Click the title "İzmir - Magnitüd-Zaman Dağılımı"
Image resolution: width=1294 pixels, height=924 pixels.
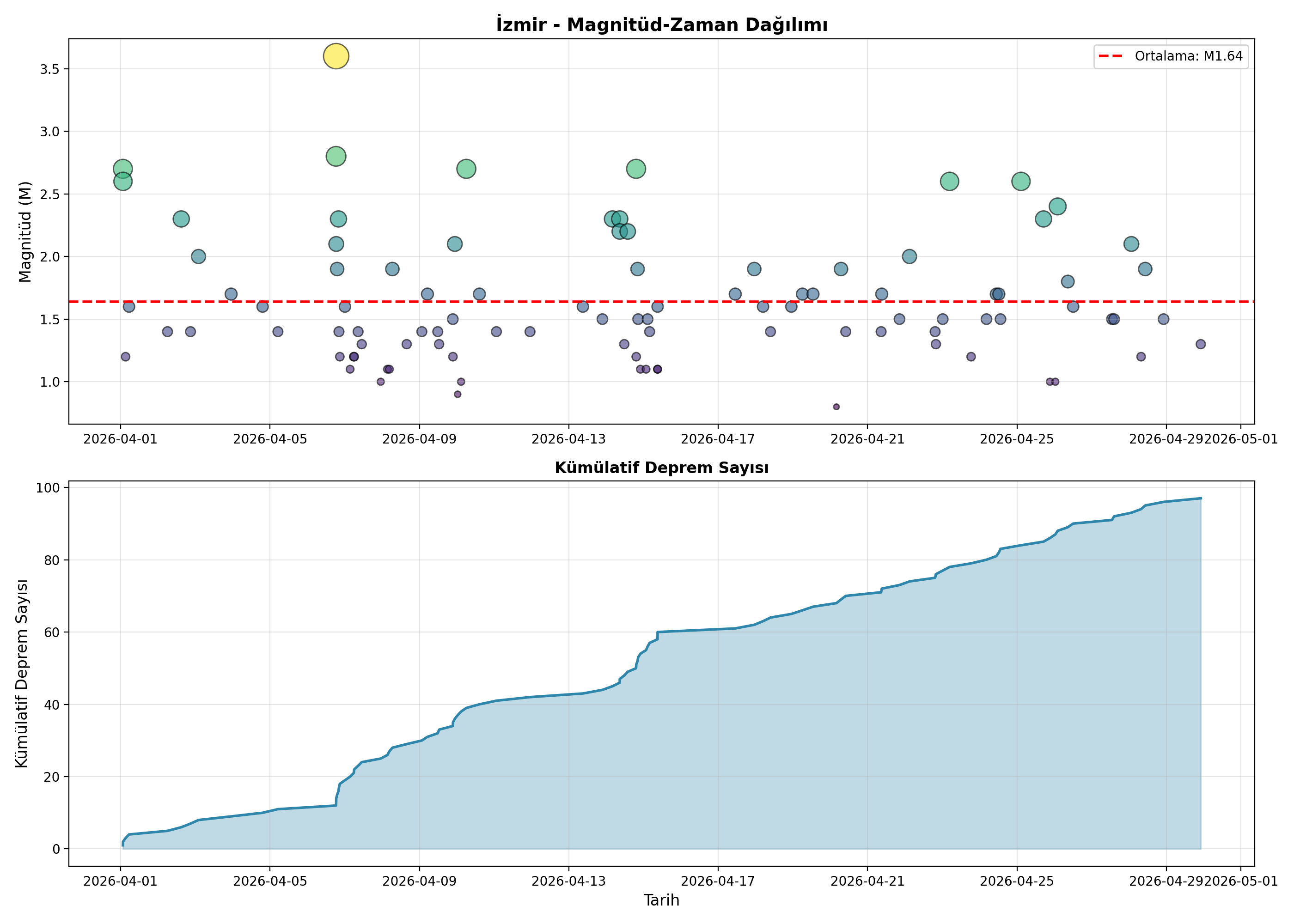click(661, 24)
